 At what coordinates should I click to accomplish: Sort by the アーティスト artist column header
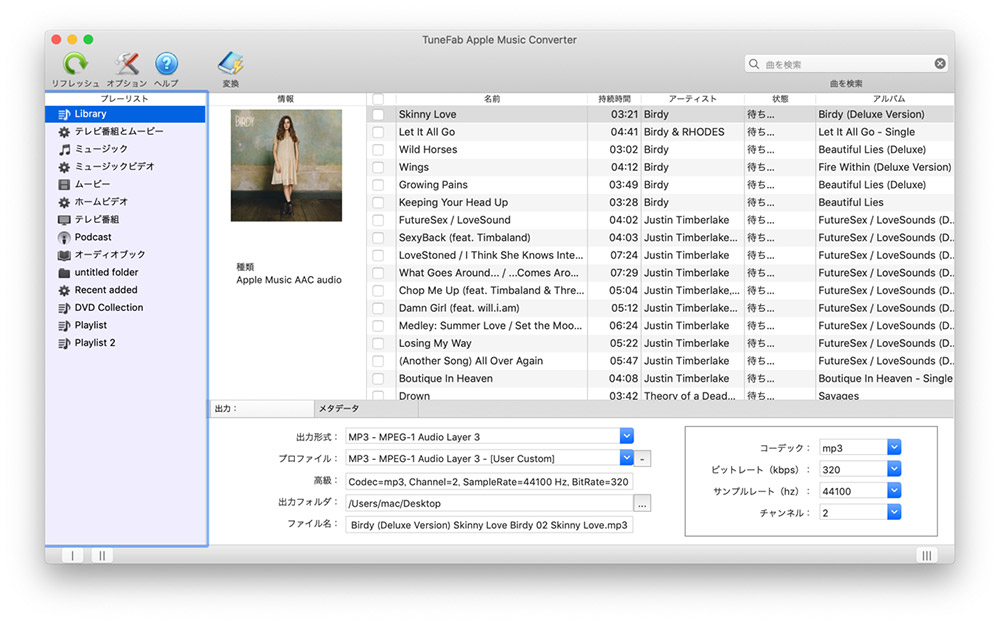tap(693, 99)
